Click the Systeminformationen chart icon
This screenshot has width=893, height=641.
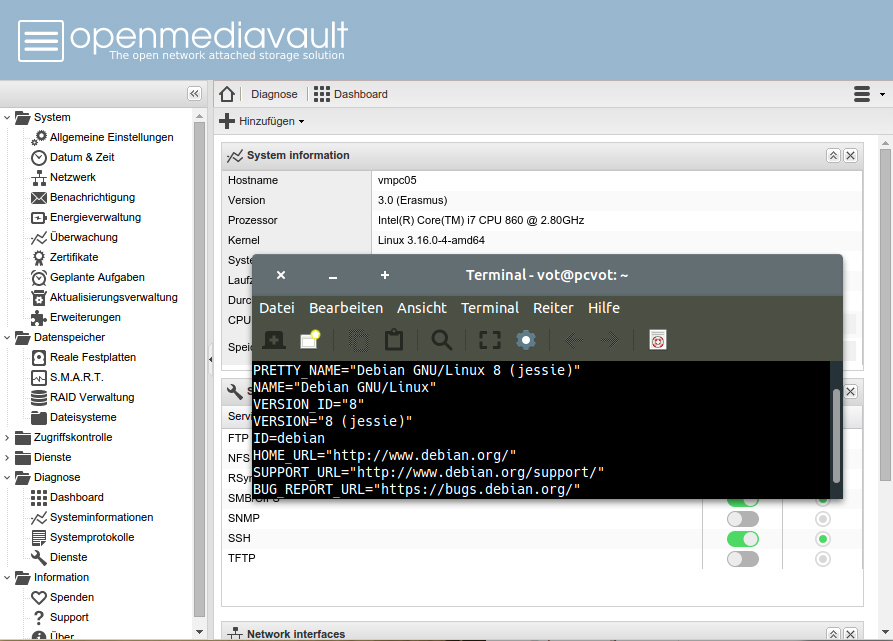click(x=39, y=517)
